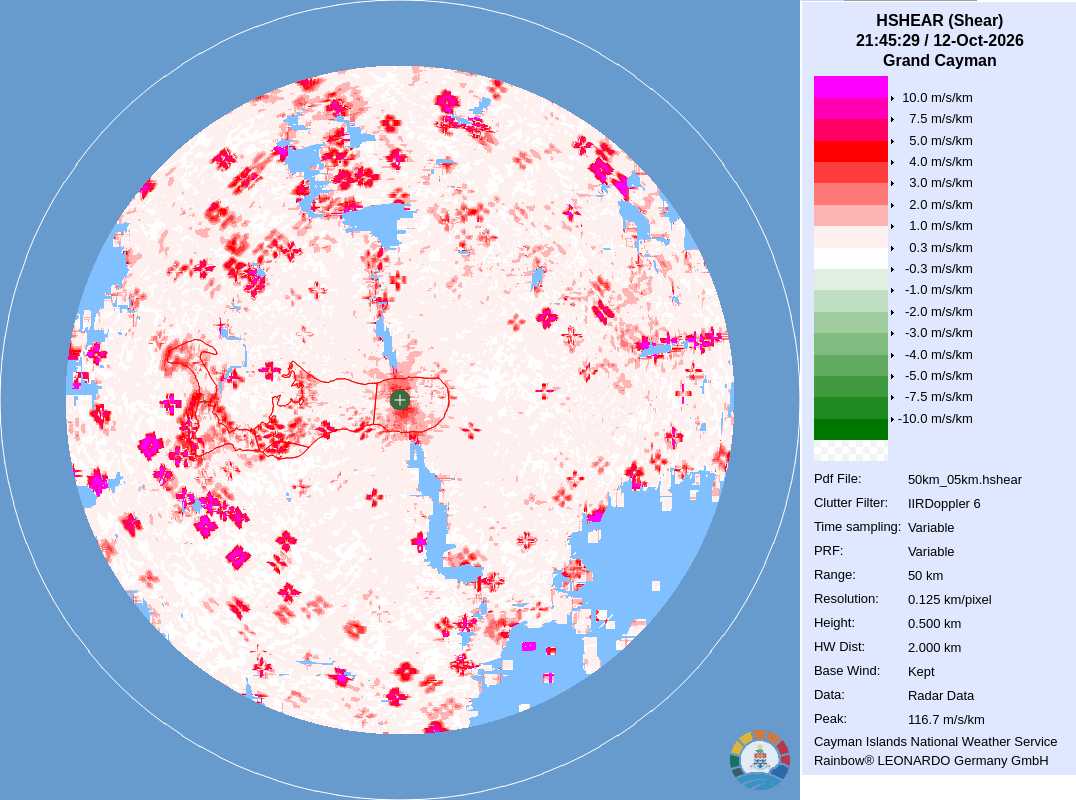Screen dimensions: 1076x800
Task: Click the positive "7.5 m/s/km" legend label
Action: click(940, 119)
